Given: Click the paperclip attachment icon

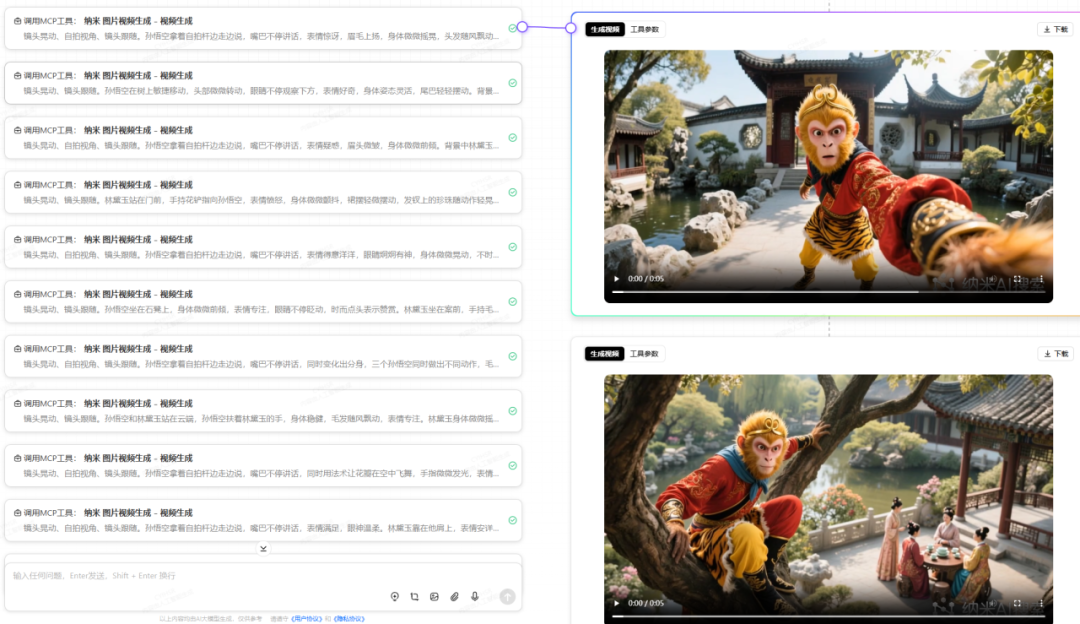Looking at the screenshot, I should tap(455, 596).
